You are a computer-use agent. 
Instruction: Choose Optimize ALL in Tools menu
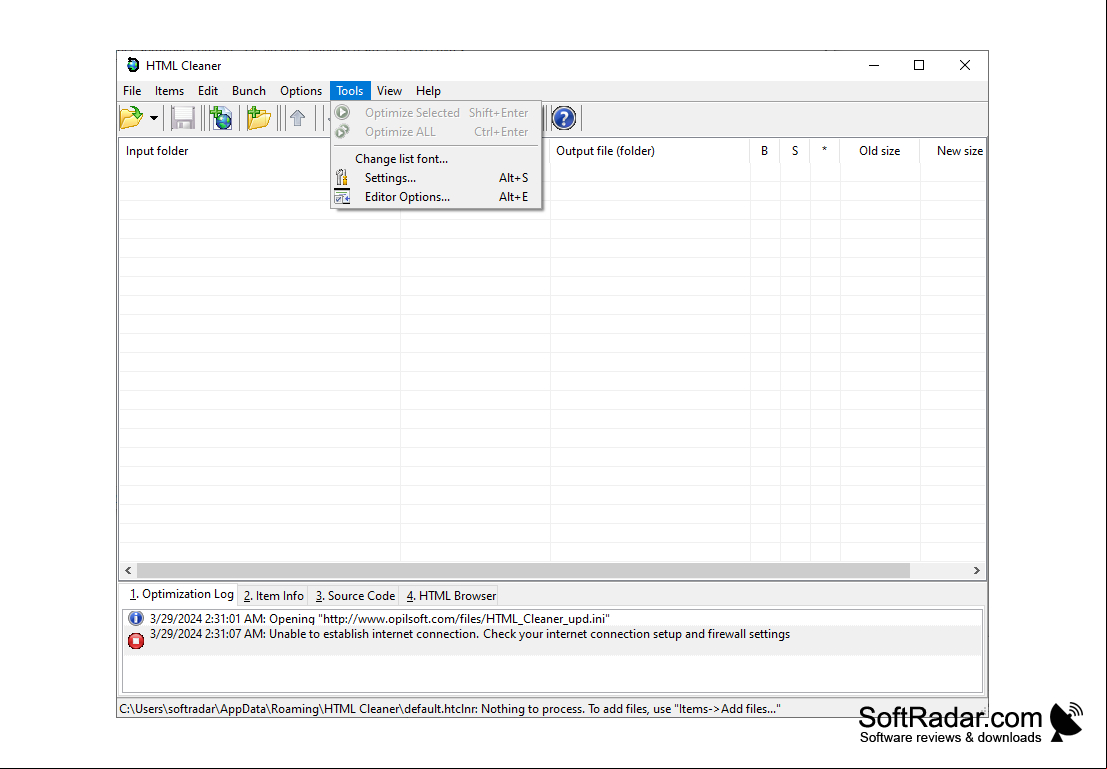[x=436, y=132]
